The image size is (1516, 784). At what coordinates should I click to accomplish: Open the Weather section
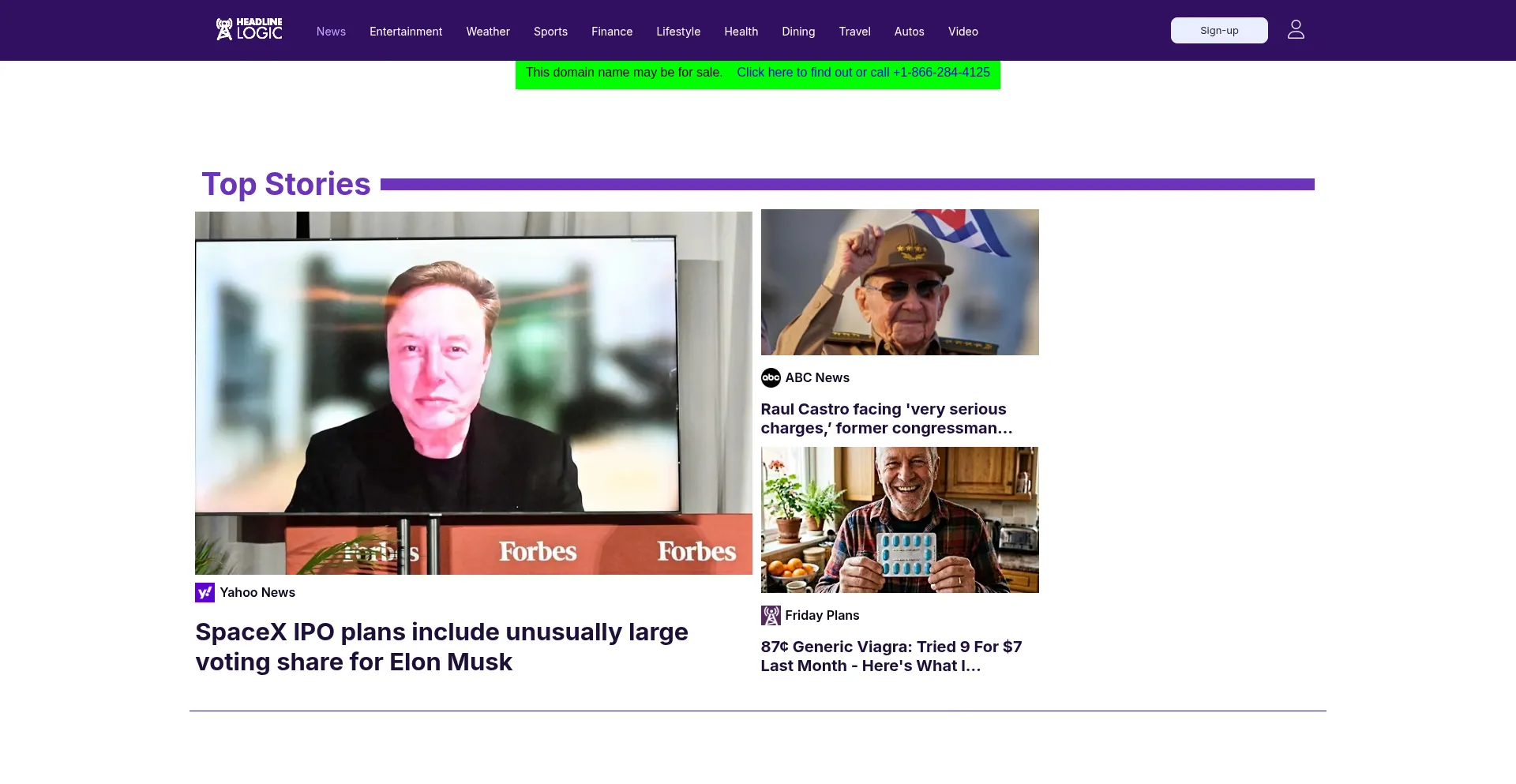click(488, 32)
